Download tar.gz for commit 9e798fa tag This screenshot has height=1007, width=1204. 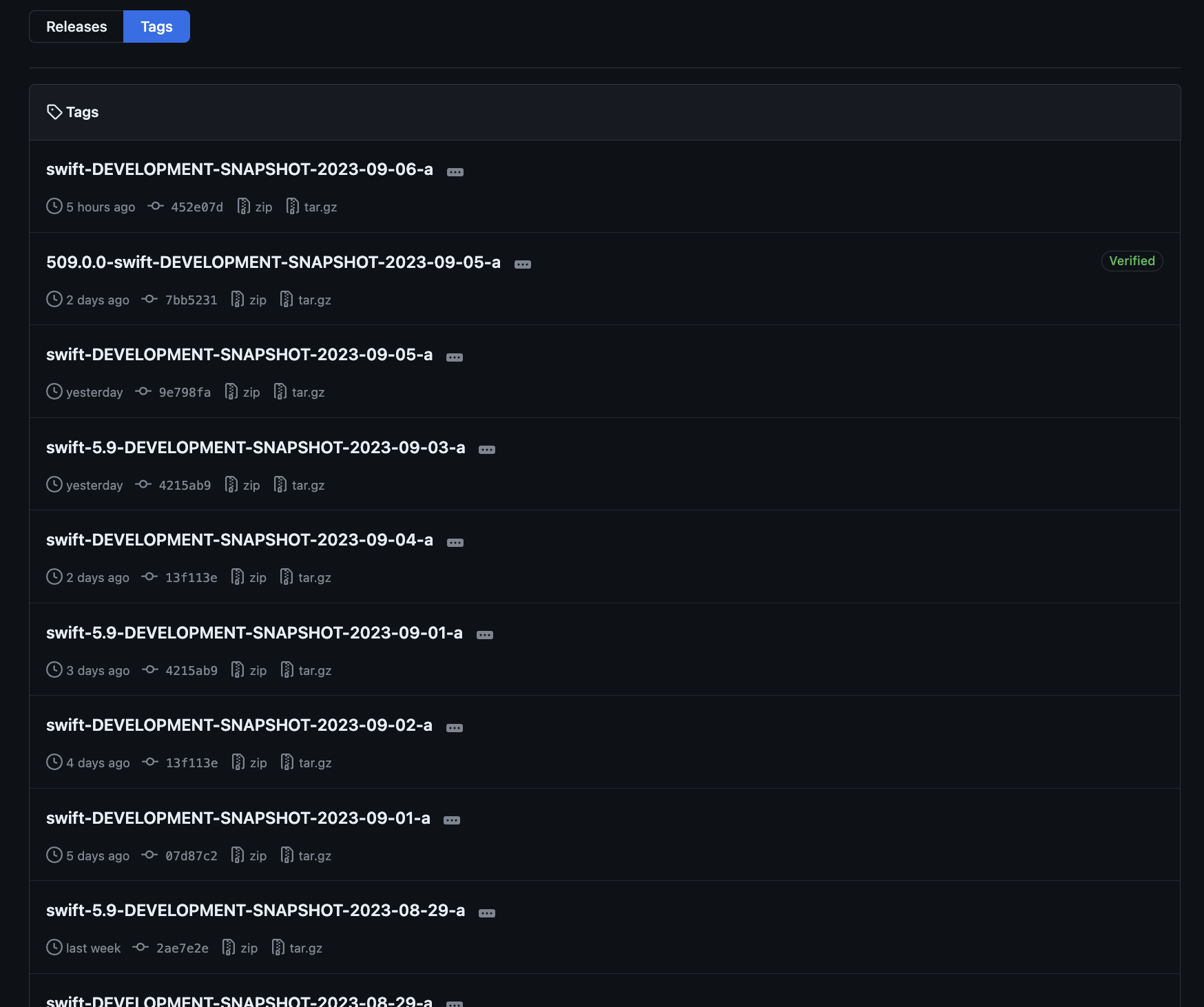point(299,392)
